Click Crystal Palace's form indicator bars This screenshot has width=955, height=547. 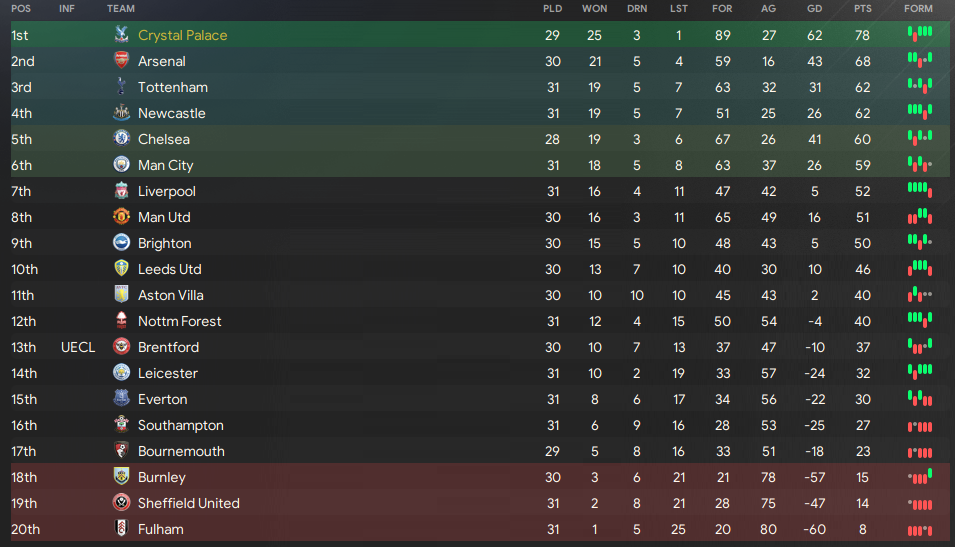tap(919, 35)
